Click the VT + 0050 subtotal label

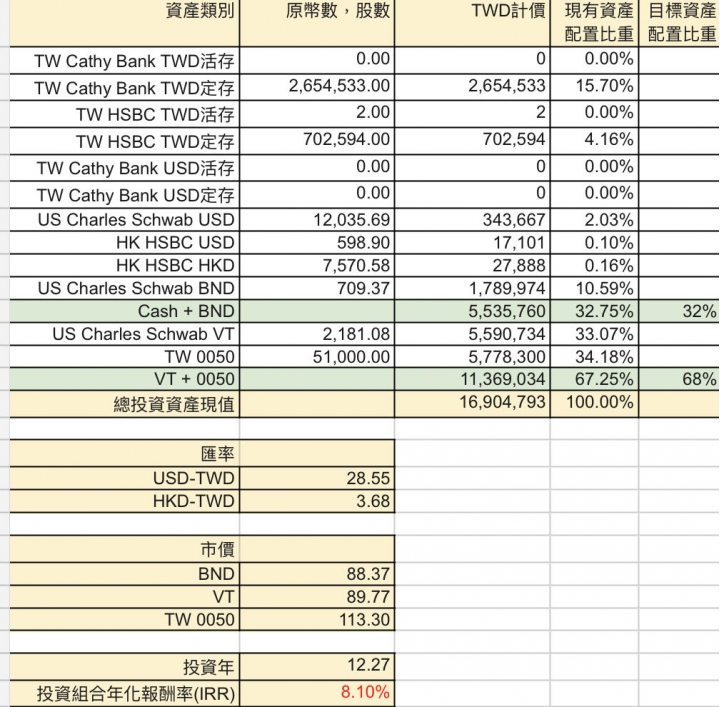tap(195, 379)
